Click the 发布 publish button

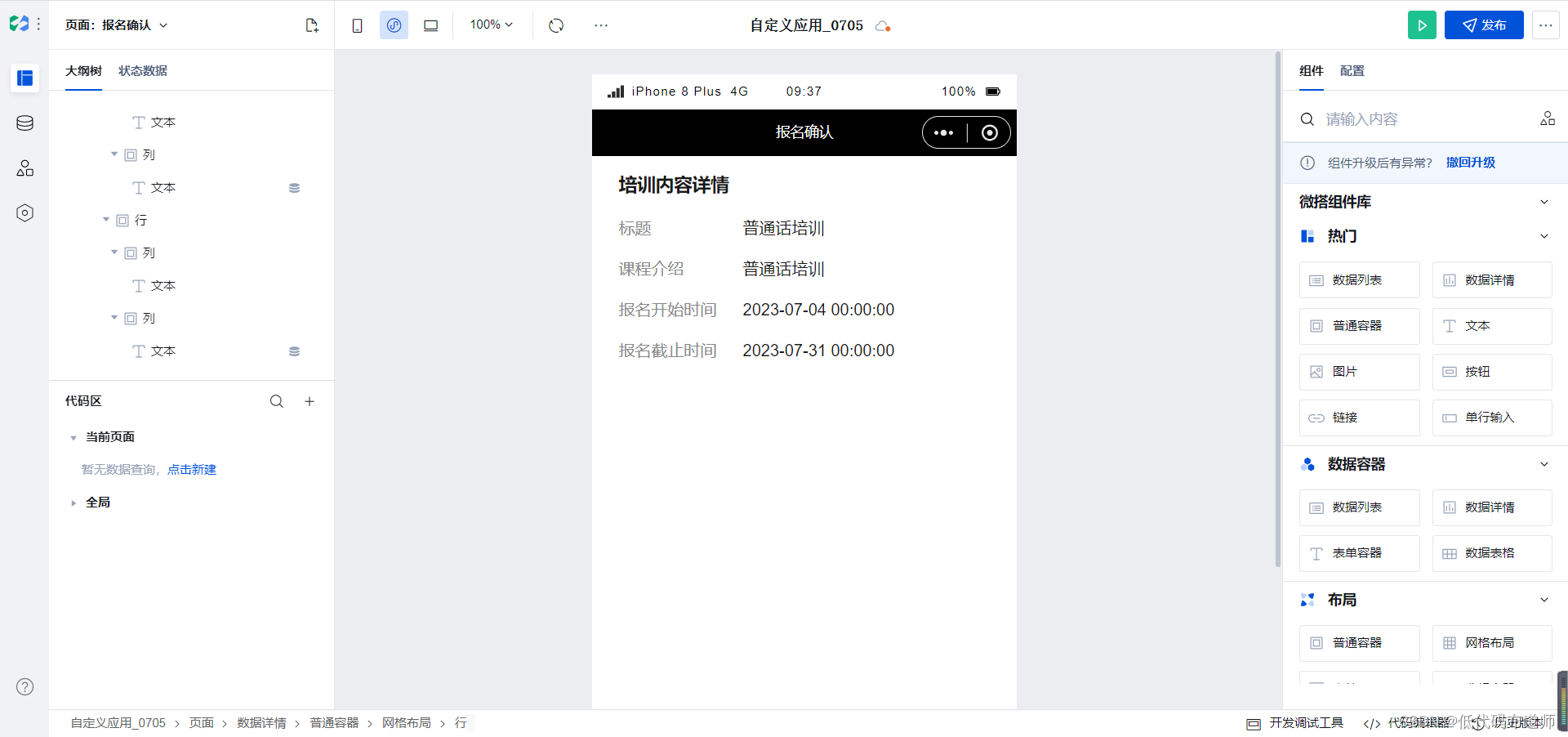1484,25
